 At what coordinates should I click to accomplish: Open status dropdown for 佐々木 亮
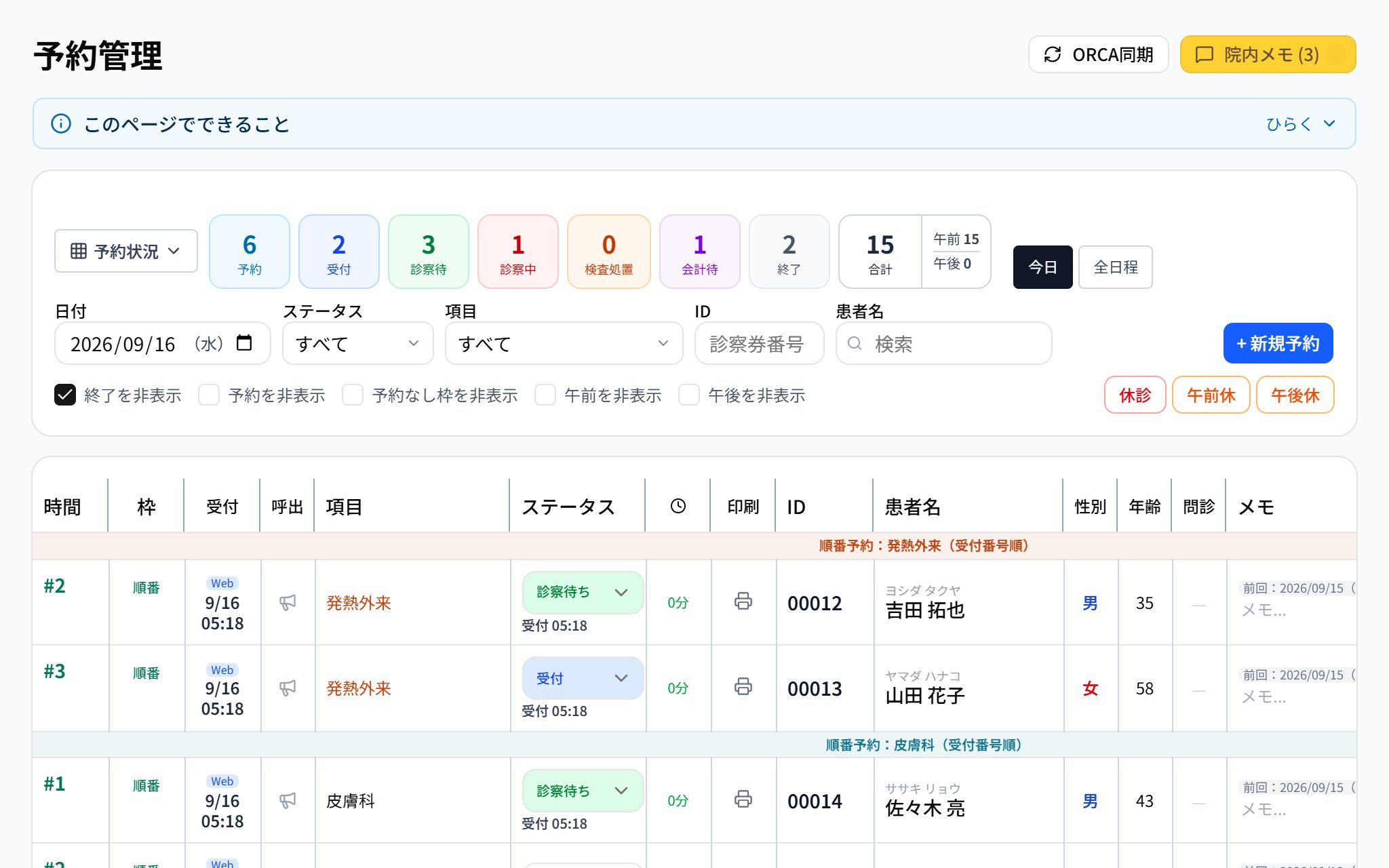click(583, 791)
